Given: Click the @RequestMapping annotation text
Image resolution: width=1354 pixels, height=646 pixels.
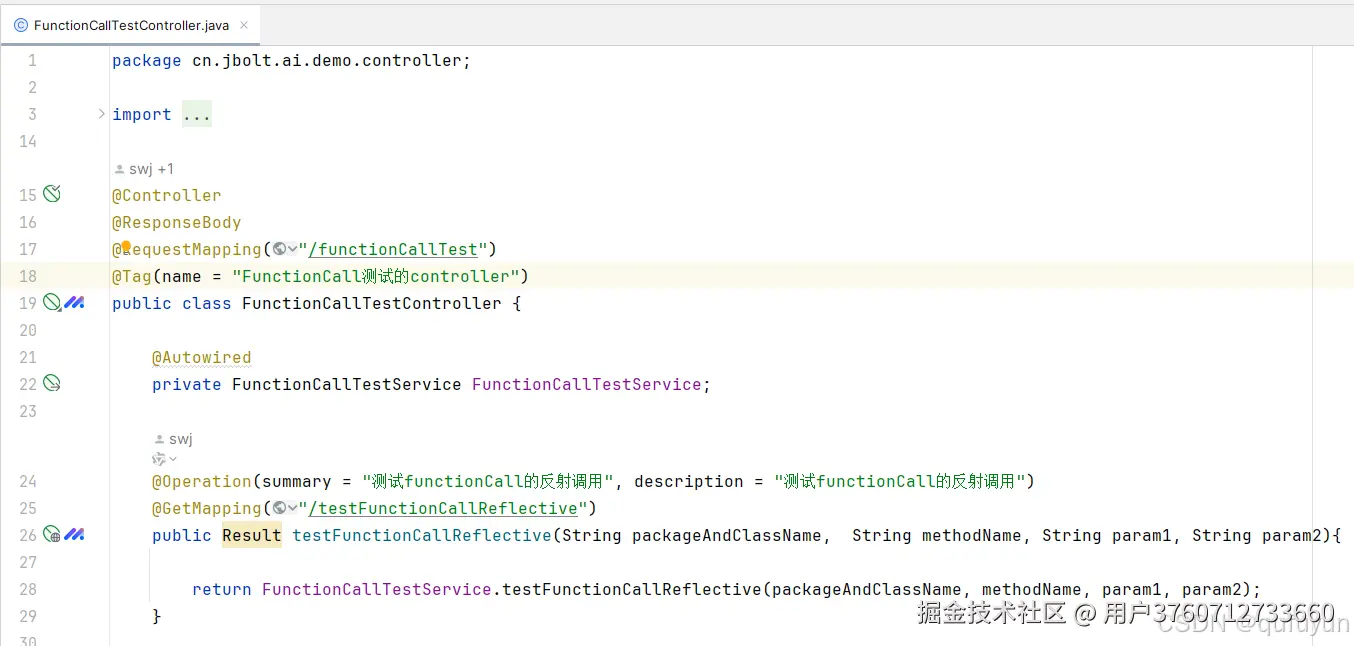Looking at the screenshot, I should pos(187,249).
